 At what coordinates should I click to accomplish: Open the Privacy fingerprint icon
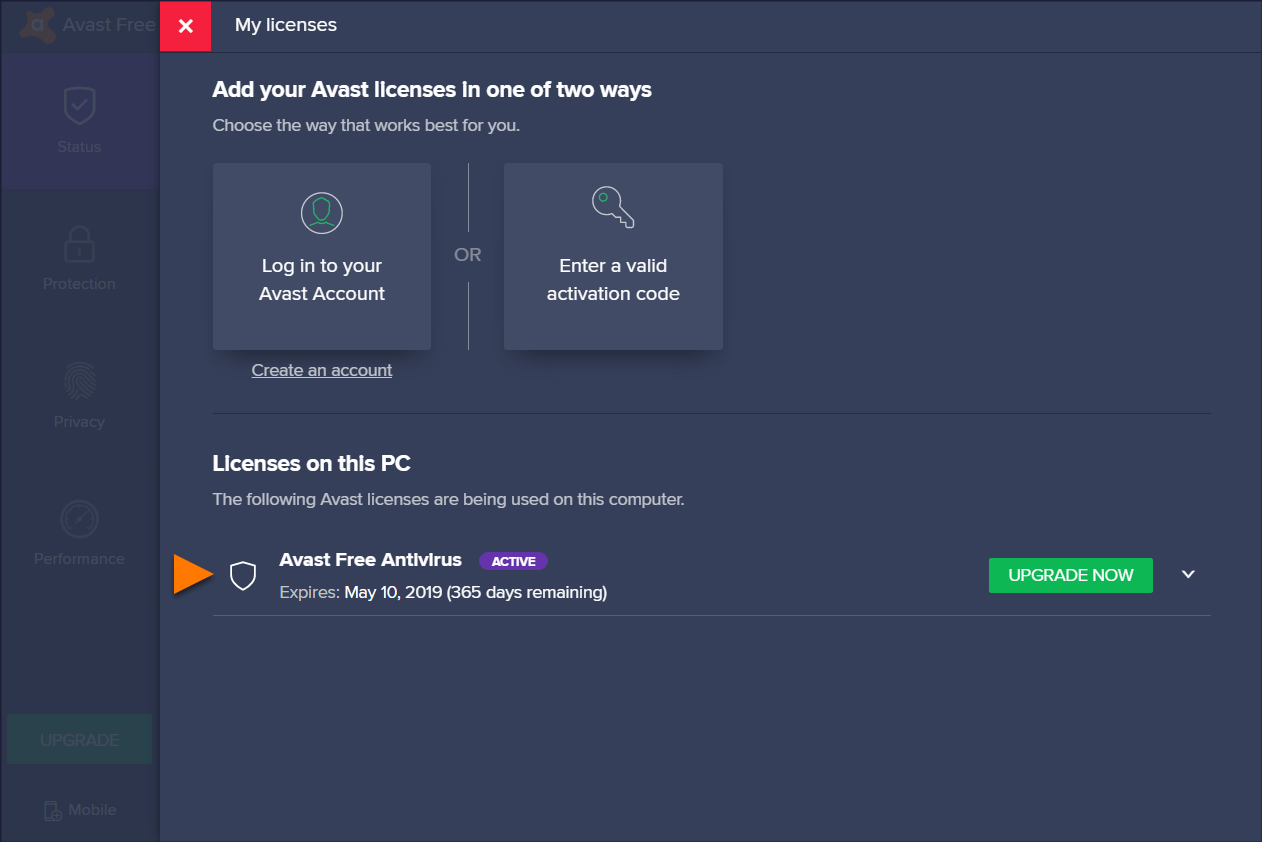click(79, 381)
